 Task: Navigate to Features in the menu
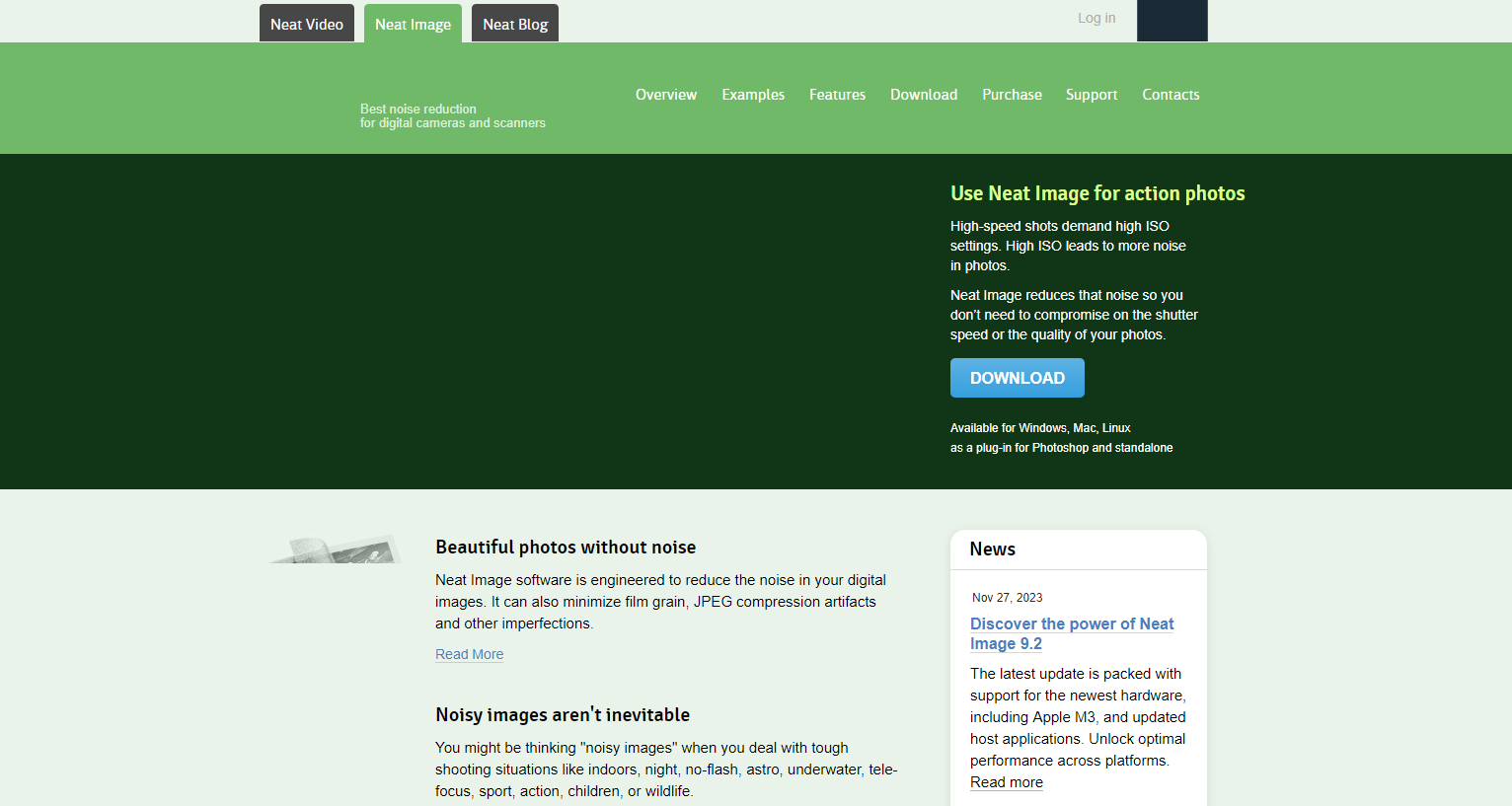pyautogui.click(x=837, y=95)
